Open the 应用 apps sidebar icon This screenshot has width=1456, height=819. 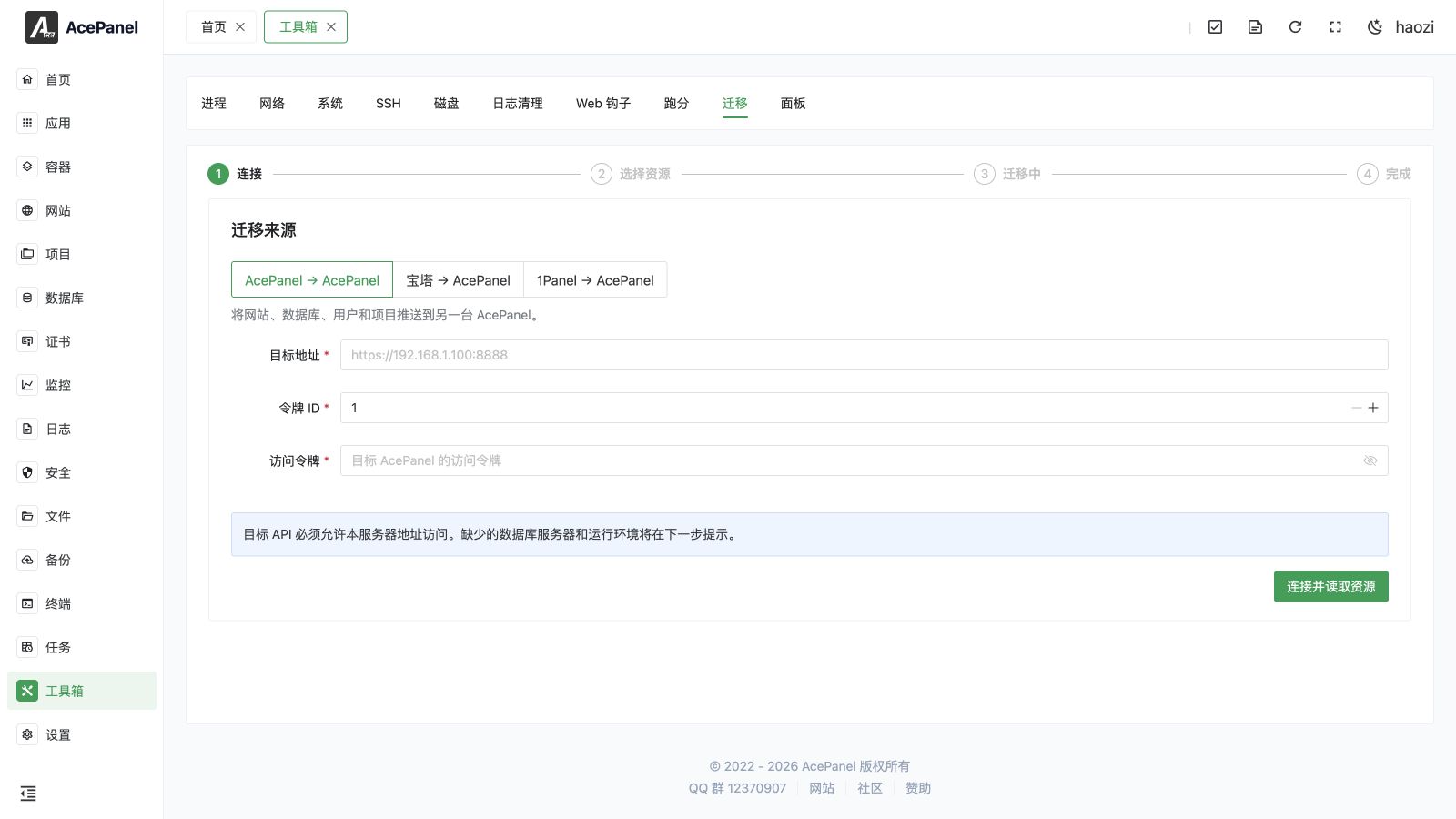[27, 123]
